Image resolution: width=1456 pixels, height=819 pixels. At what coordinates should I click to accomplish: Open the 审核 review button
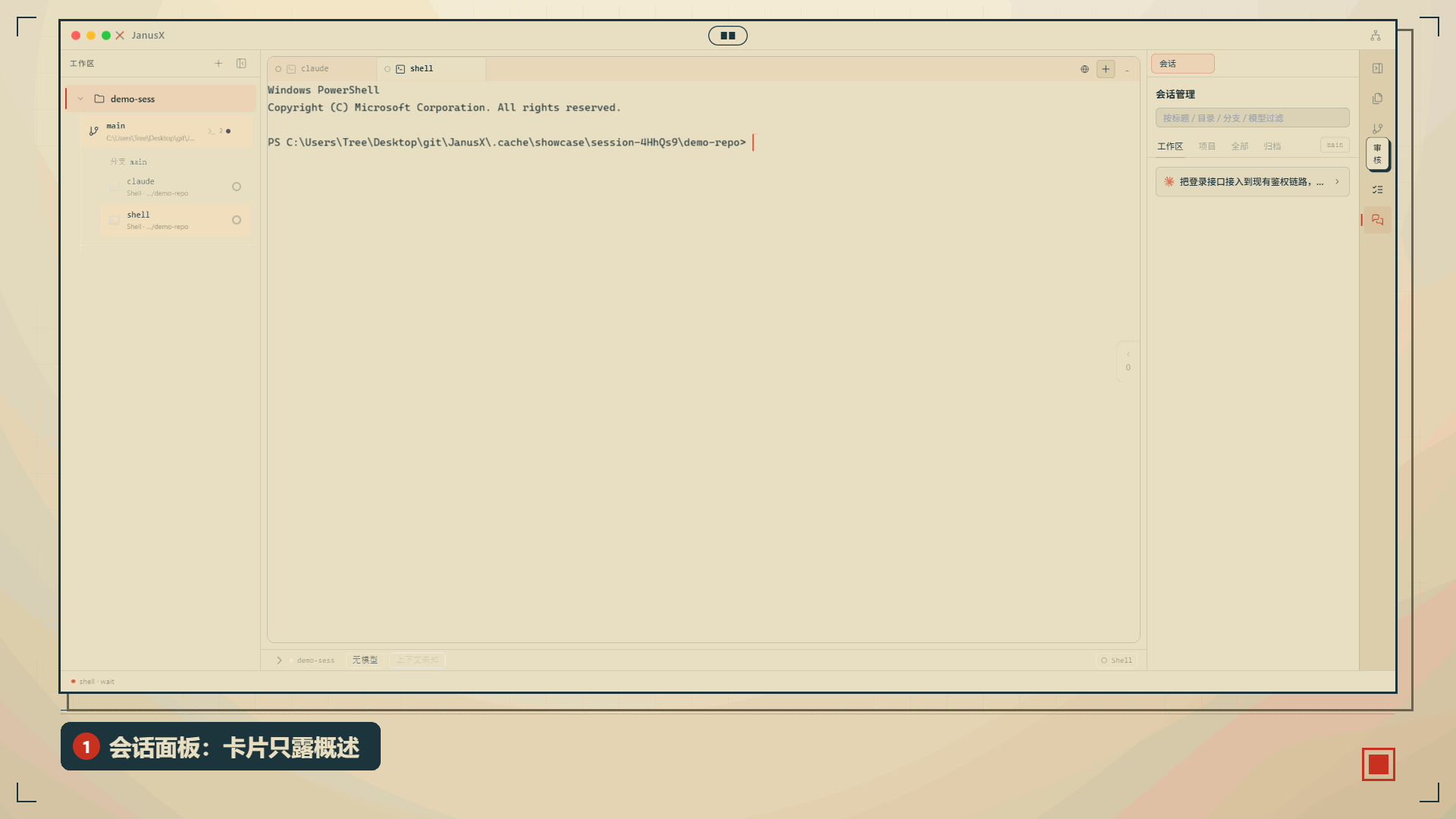click(x=1377, y=154)
